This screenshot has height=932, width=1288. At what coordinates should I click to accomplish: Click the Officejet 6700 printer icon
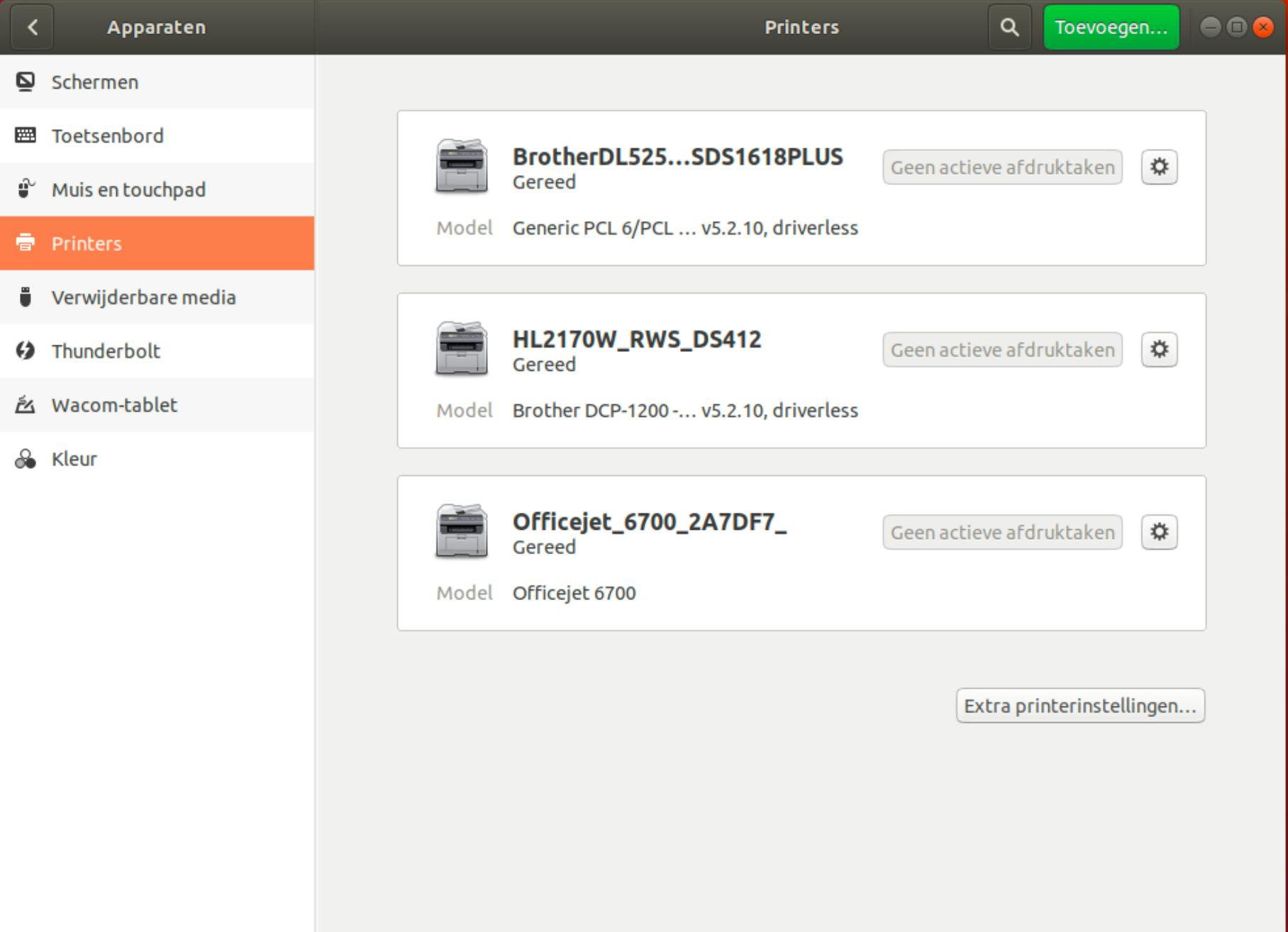click(x=461, y=531)
